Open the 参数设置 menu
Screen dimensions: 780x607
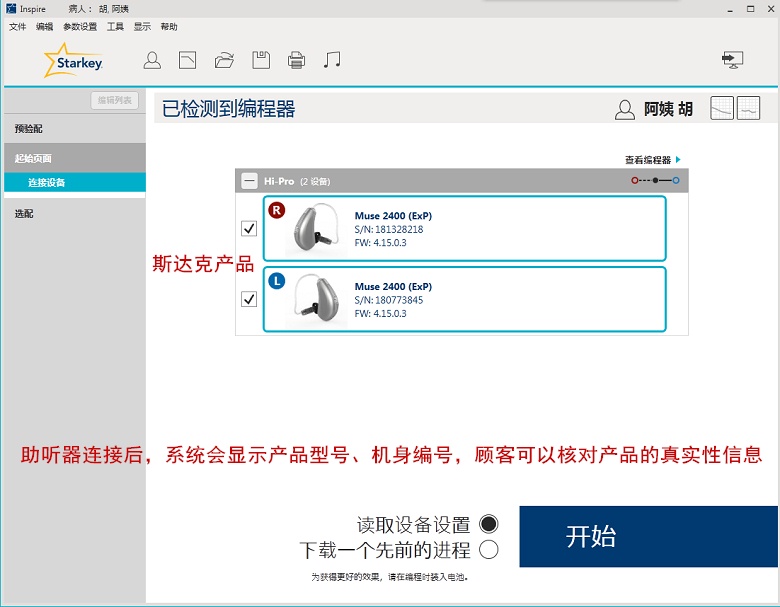tap(80, 27)
